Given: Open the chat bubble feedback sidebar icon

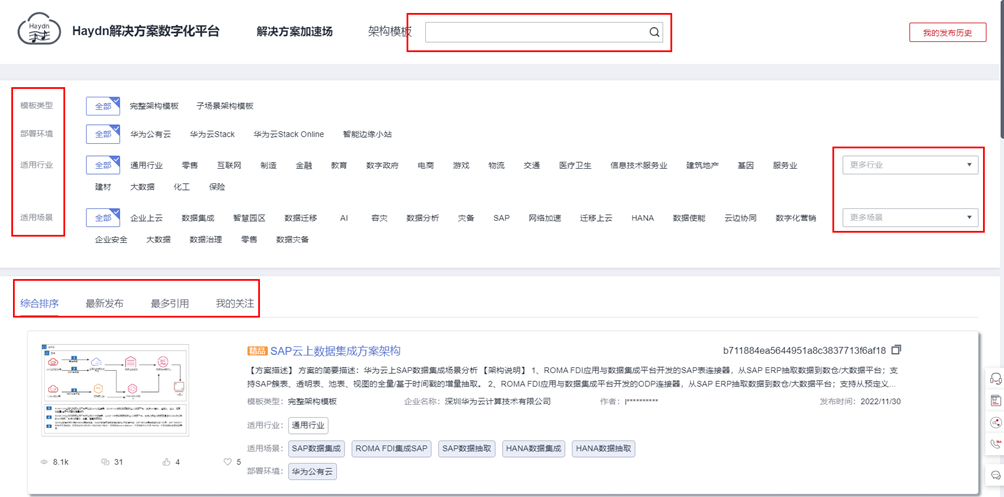Looking at the screenshot, I should pos(995,475).
